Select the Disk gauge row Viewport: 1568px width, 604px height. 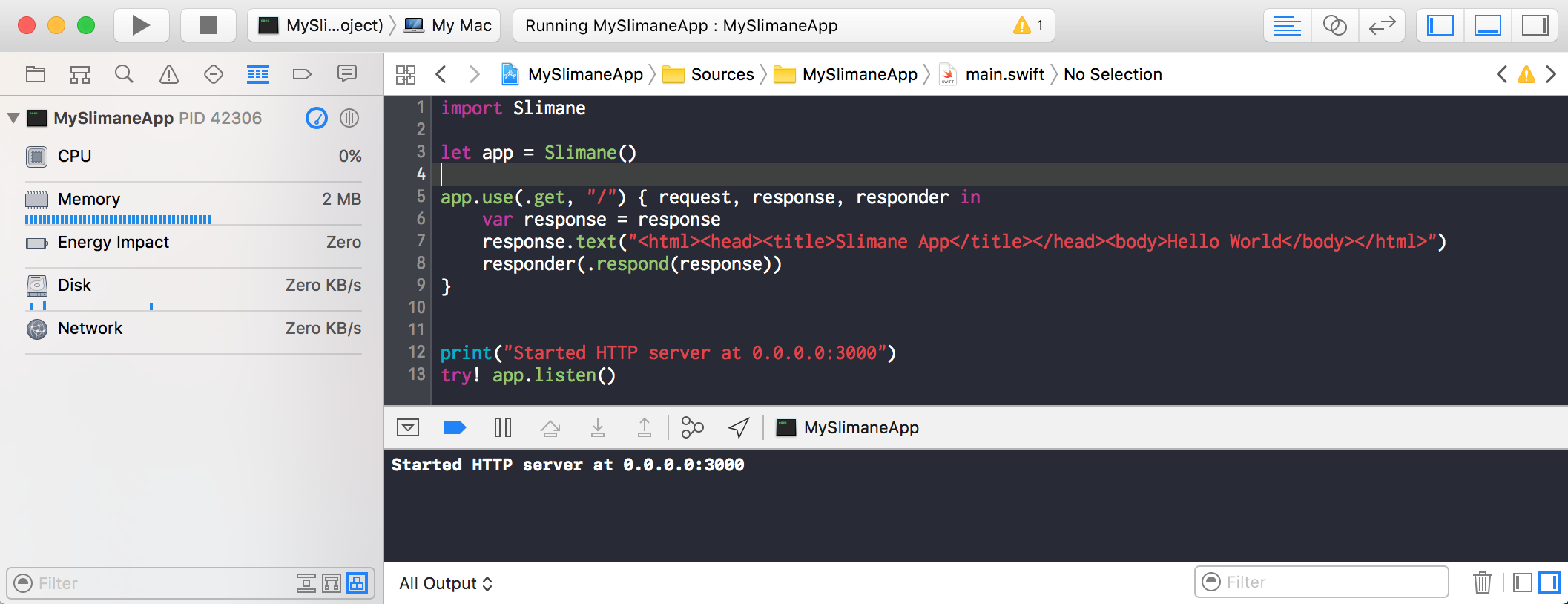pos(194,289)
